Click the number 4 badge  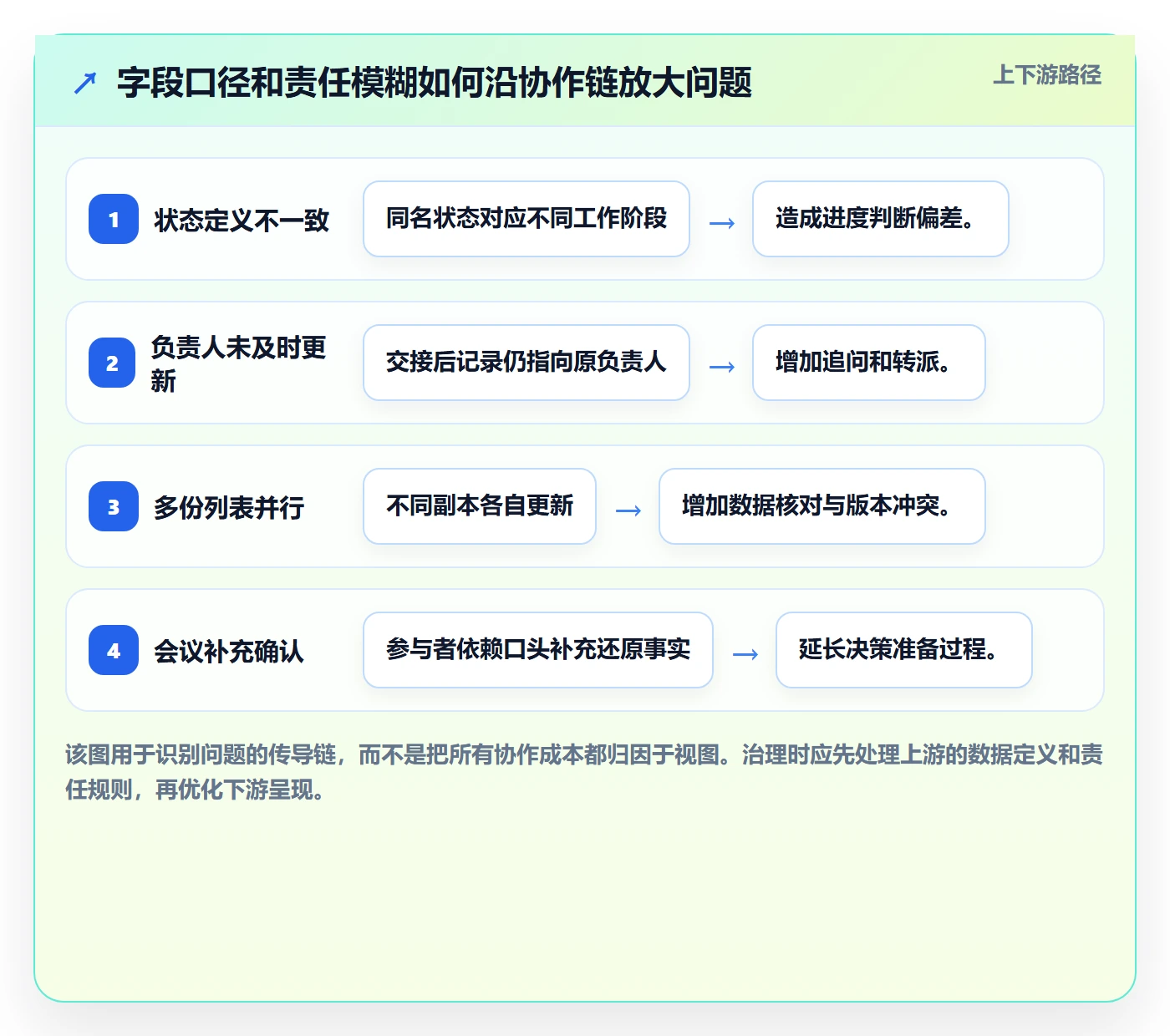114,650
